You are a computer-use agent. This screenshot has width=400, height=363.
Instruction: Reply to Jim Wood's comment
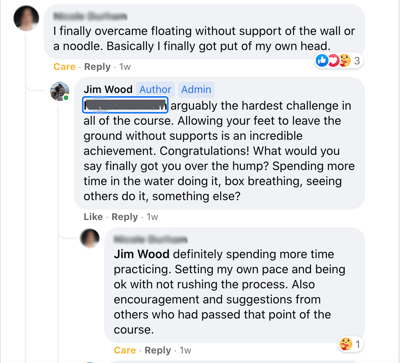point(124,217)
